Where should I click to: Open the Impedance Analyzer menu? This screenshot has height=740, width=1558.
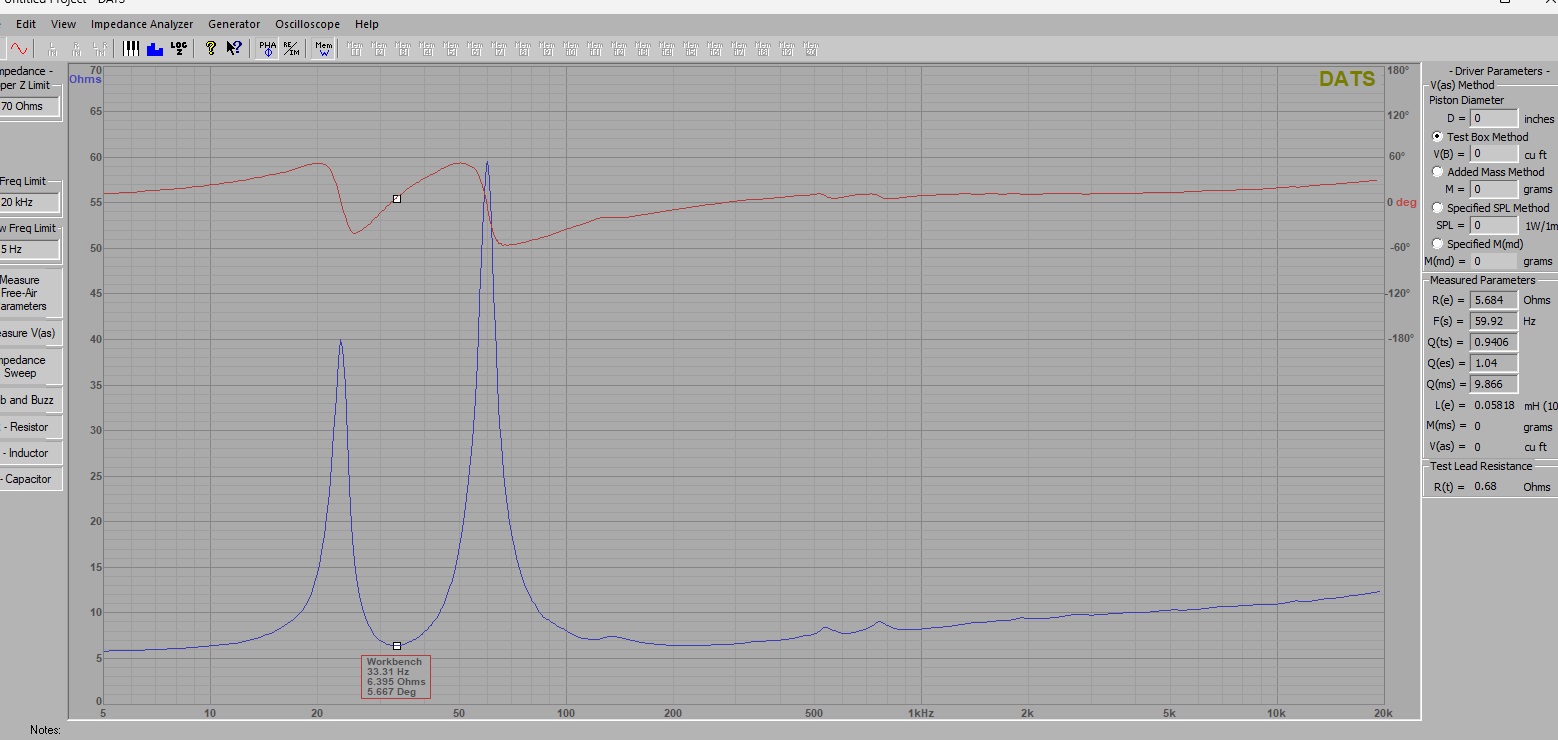click(142, 24)
